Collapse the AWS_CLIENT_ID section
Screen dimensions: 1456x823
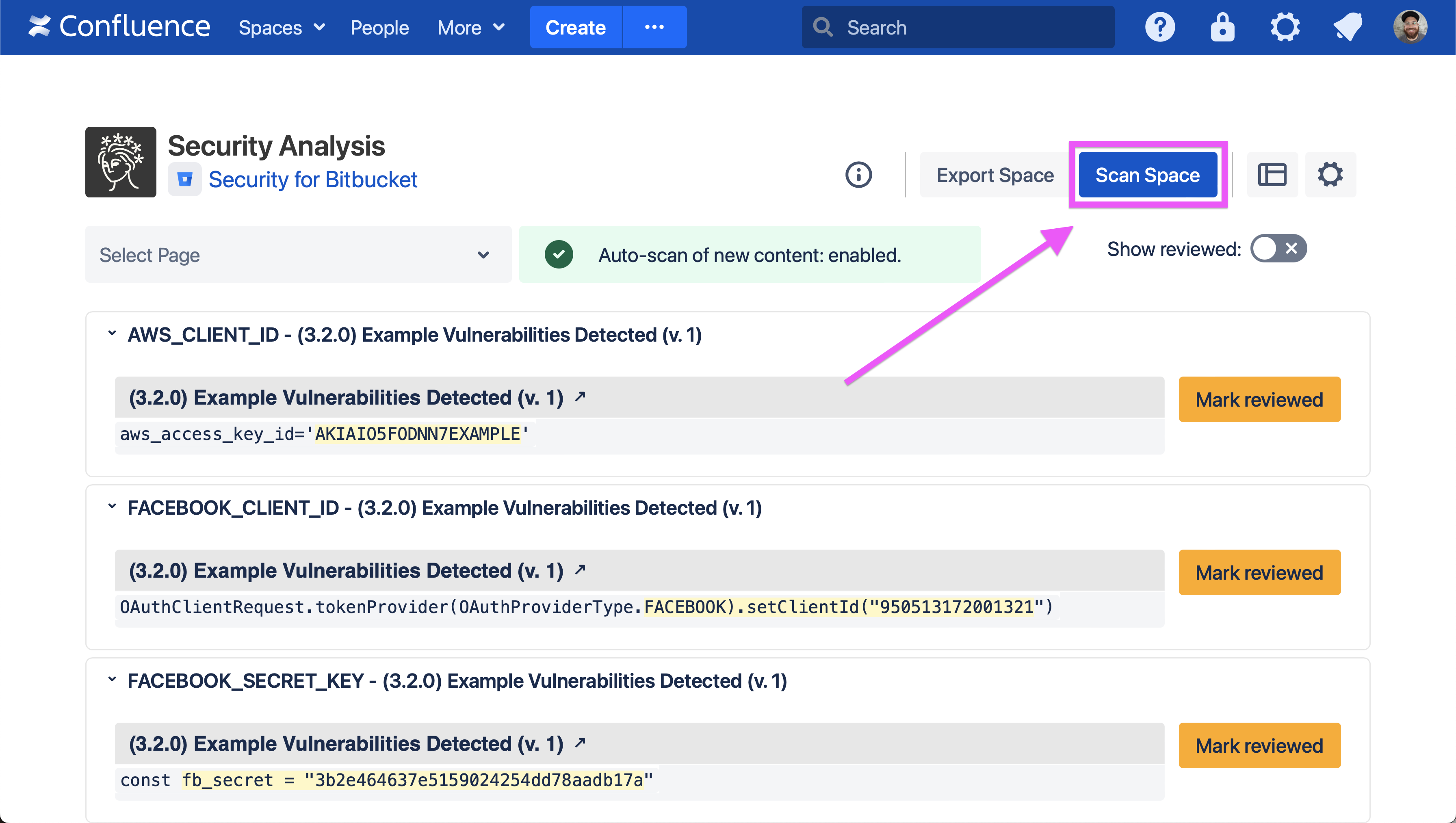click(x=112, y=334)
